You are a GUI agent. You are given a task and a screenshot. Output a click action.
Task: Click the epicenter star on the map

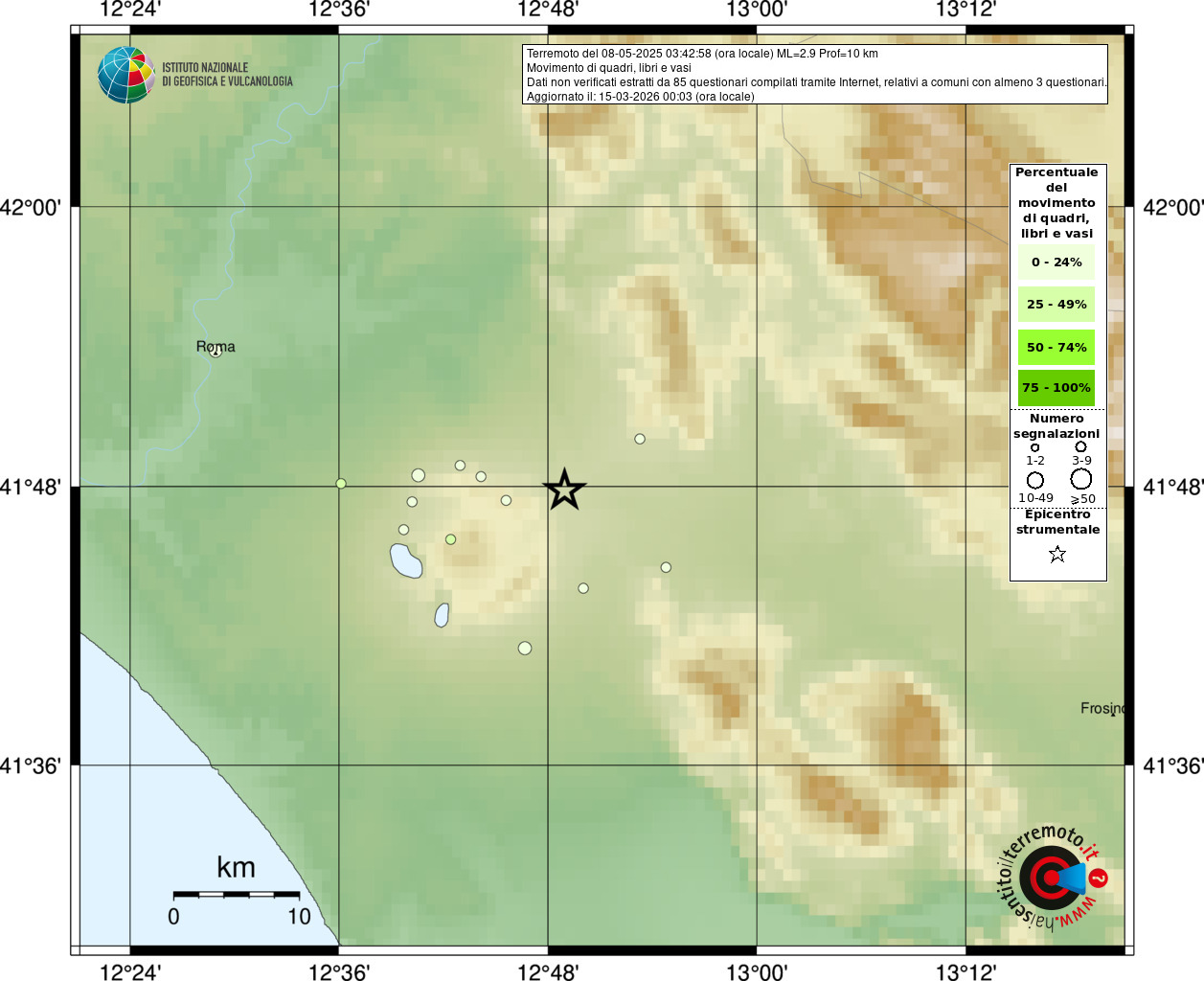click(565, 490)
